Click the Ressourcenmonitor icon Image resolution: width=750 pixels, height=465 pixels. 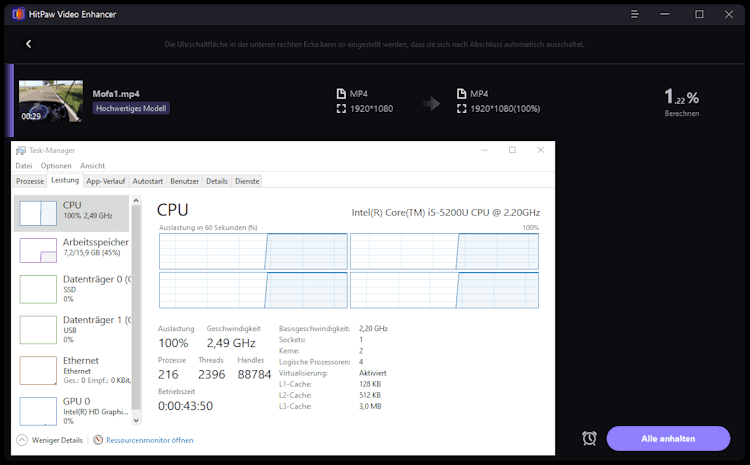pos(98,440)
